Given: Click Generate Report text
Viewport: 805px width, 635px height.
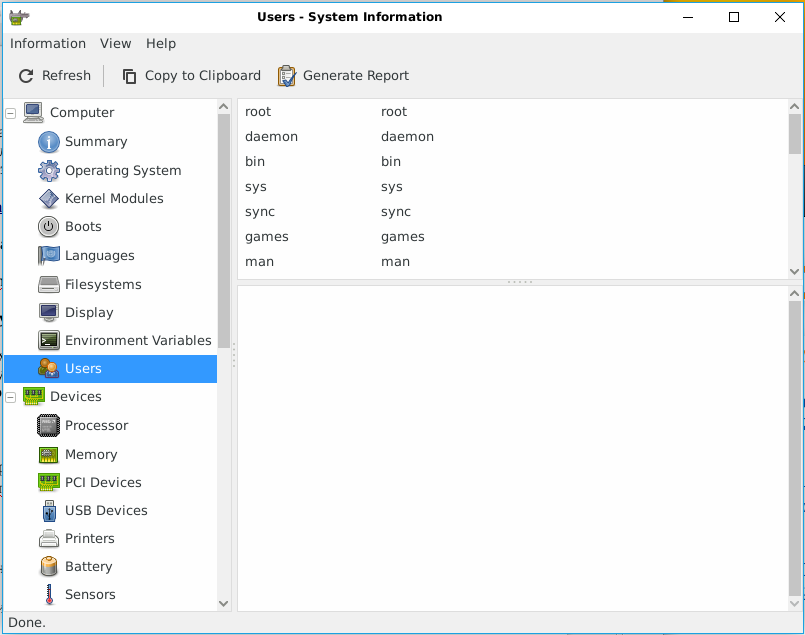Looking at the screenshot, I should 356,75.
